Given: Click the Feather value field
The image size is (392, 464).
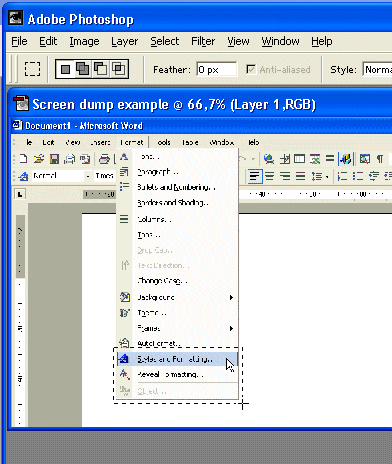Looking at the screenshot, I should coord(217,70).
